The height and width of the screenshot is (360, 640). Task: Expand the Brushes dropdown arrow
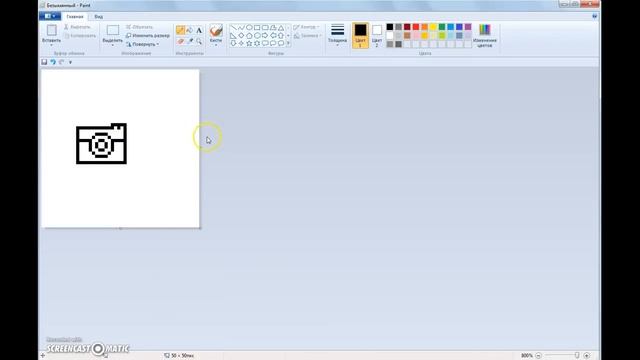coord(216,45)
